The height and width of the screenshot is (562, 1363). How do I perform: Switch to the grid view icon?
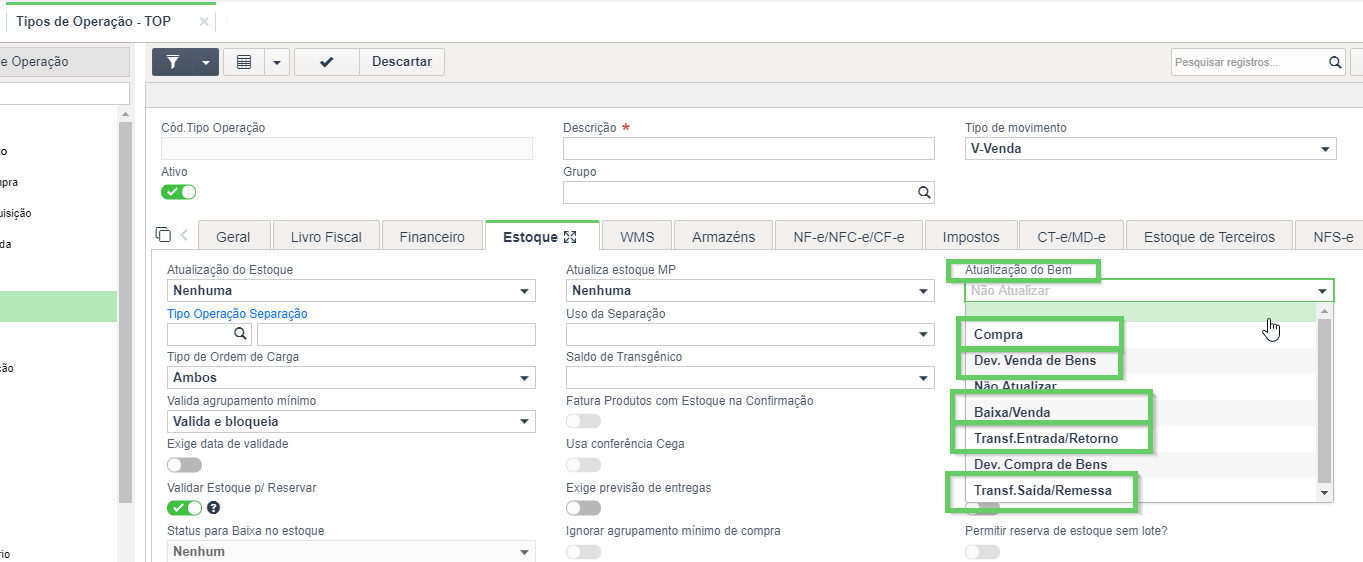(243, 62)
